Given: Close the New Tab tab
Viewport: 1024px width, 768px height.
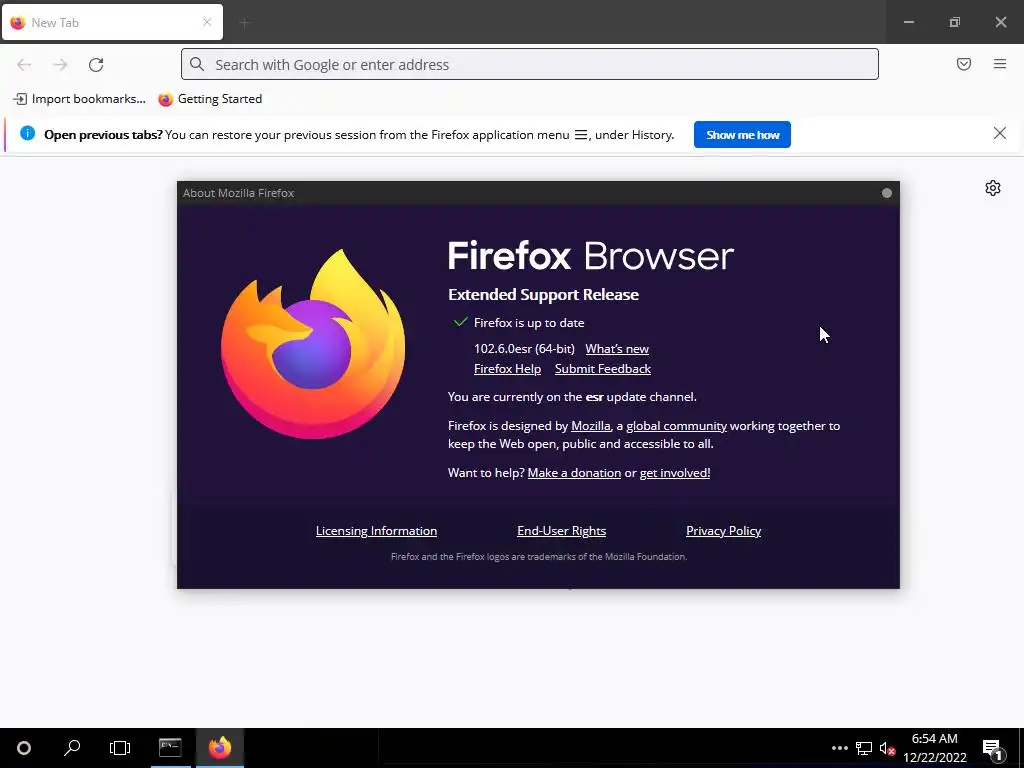Looking at the screenshot, I should (207, 22).
